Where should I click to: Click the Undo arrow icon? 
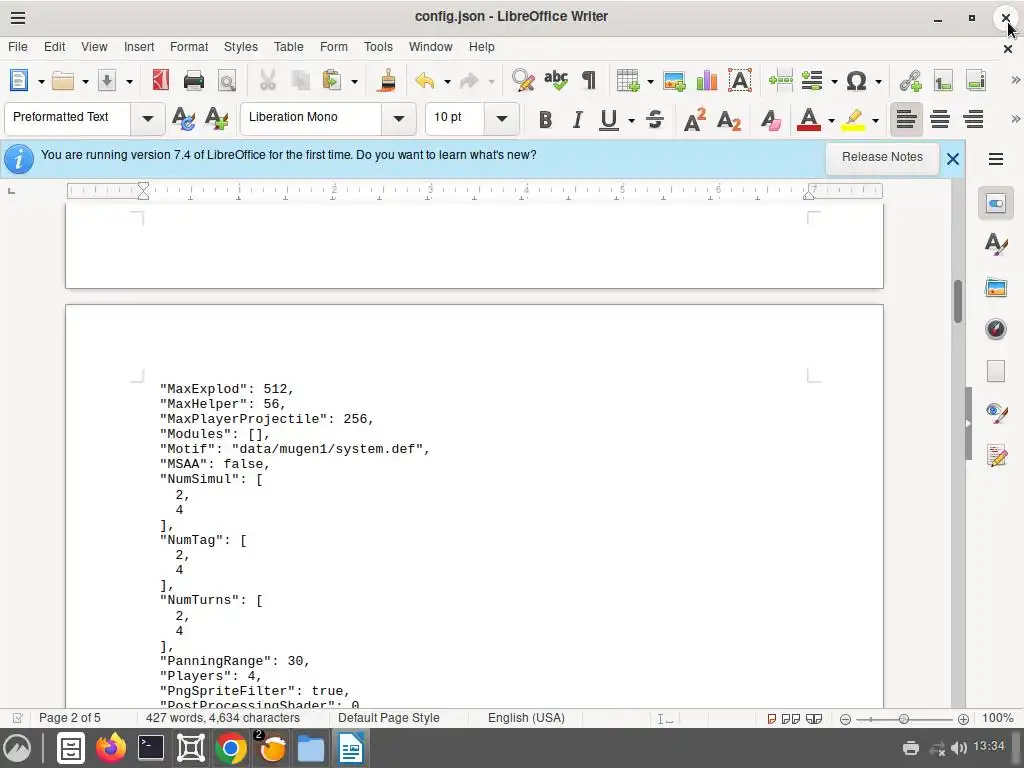(425, 81)
